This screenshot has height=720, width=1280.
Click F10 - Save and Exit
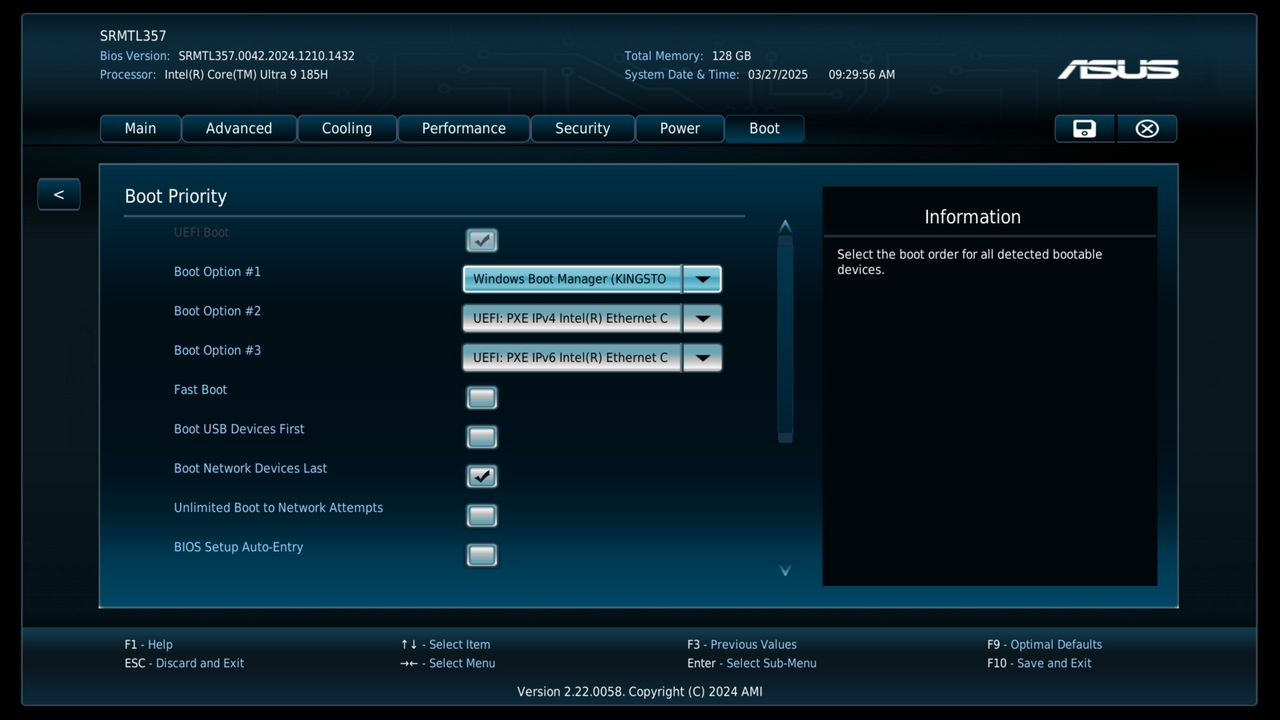click(1039, 664)
